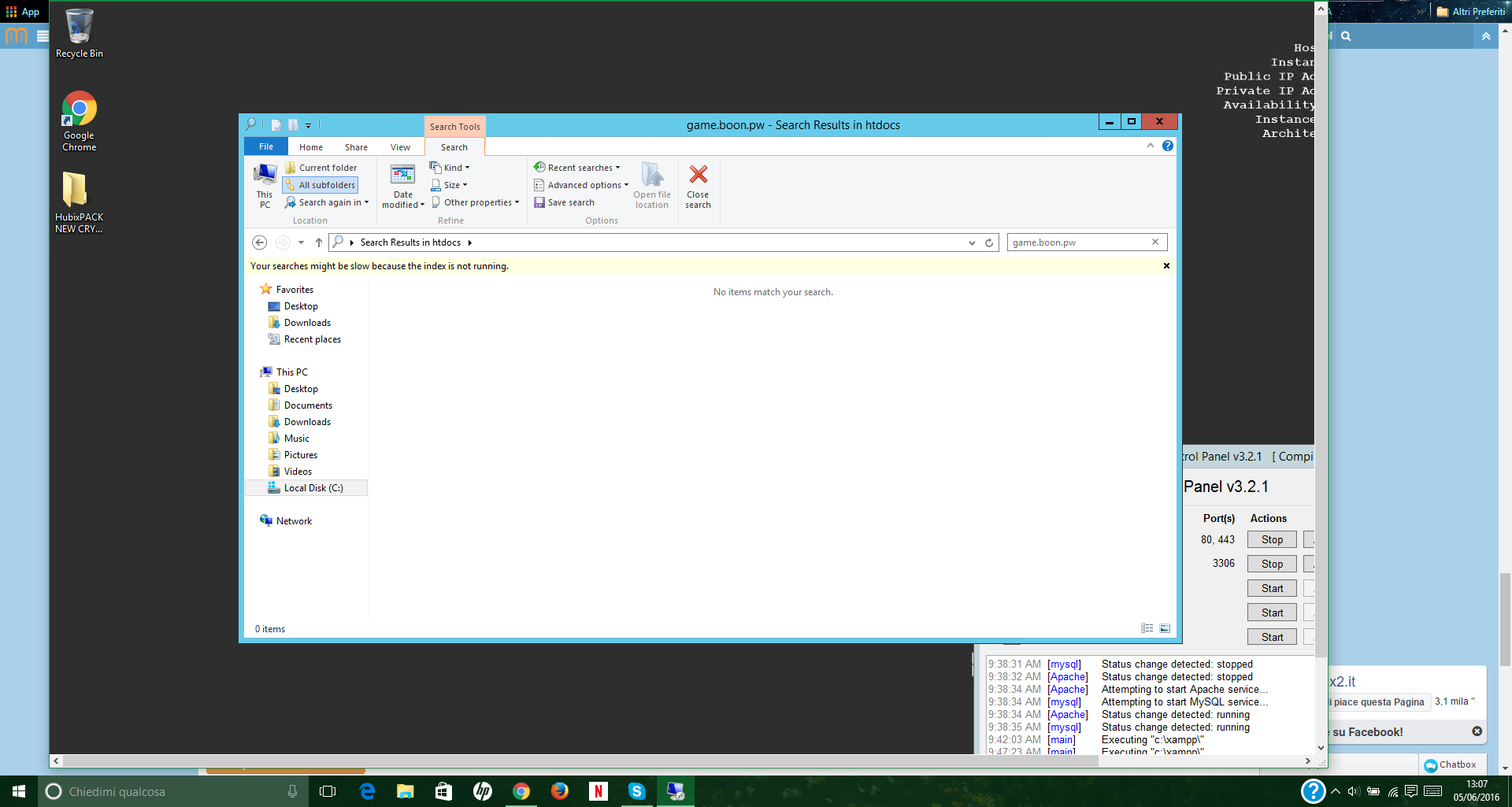Open Recent places in navigation pane
This screenshot has width=1512, height=807.
(312, 339)
